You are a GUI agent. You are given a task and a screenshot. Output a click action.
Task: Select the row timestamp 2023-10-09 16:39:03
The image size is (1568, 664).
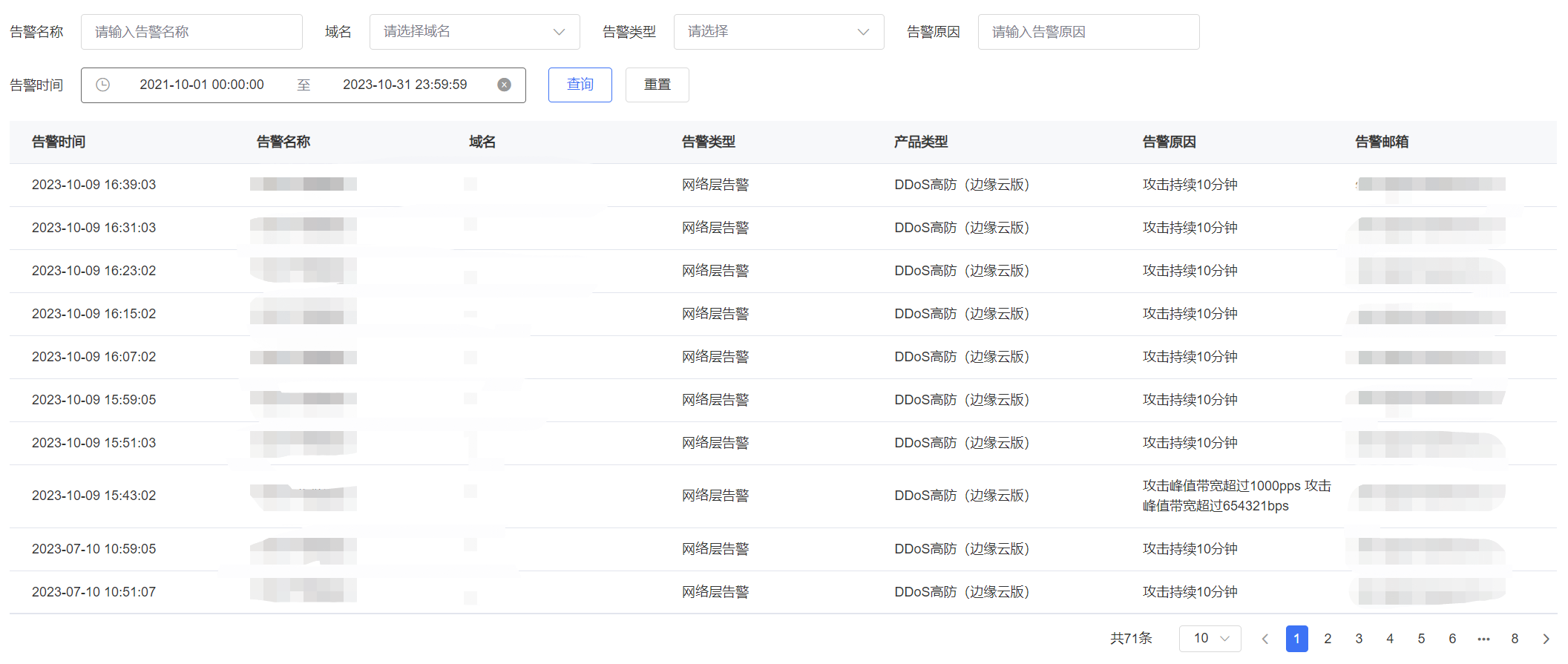pos(94,185)
